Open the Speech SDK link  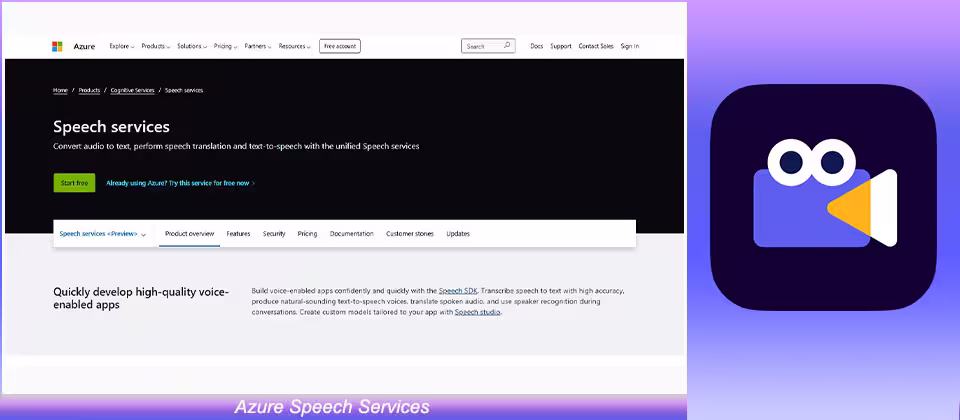click(x=458, y=291)
